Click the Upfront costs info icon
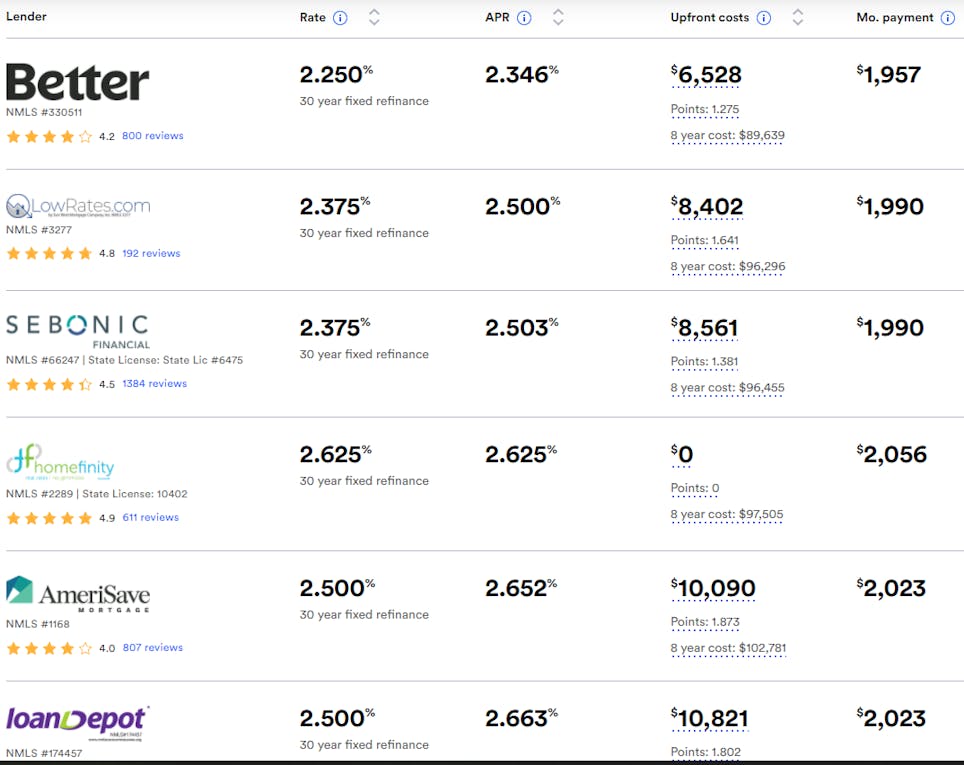This screenshot has width=964, height=765. pos(764,18)
